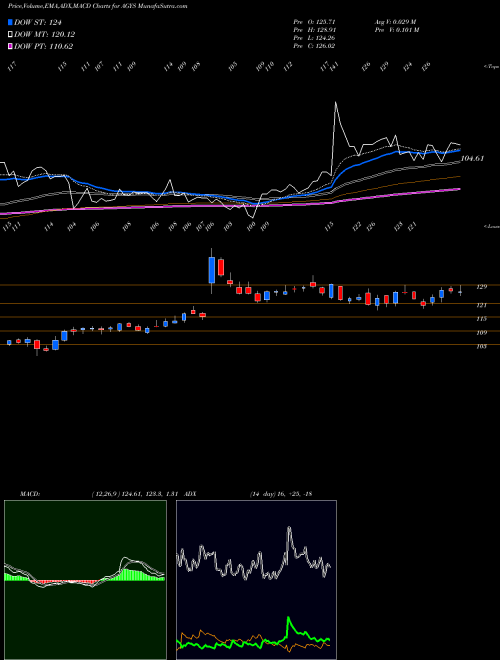Click the 109 level label on the candlestick axis
The width and height of the screenshot is (500, 660).
[x=481, y=333]
